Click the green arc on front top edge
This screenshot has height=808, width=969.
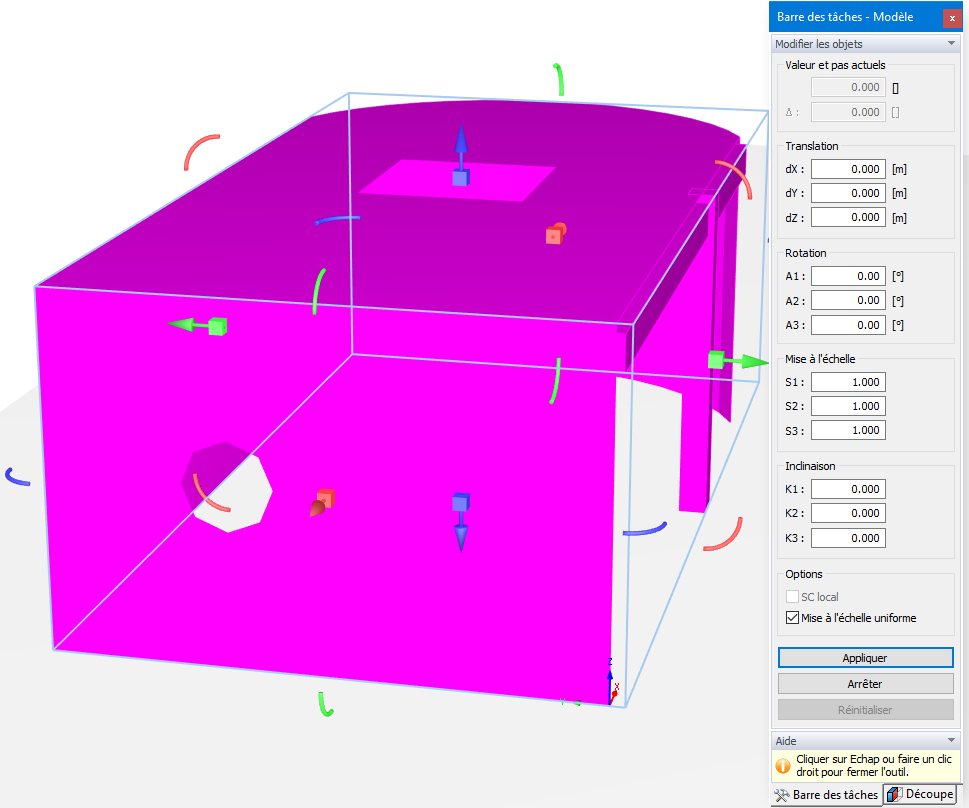coord(319,291)
